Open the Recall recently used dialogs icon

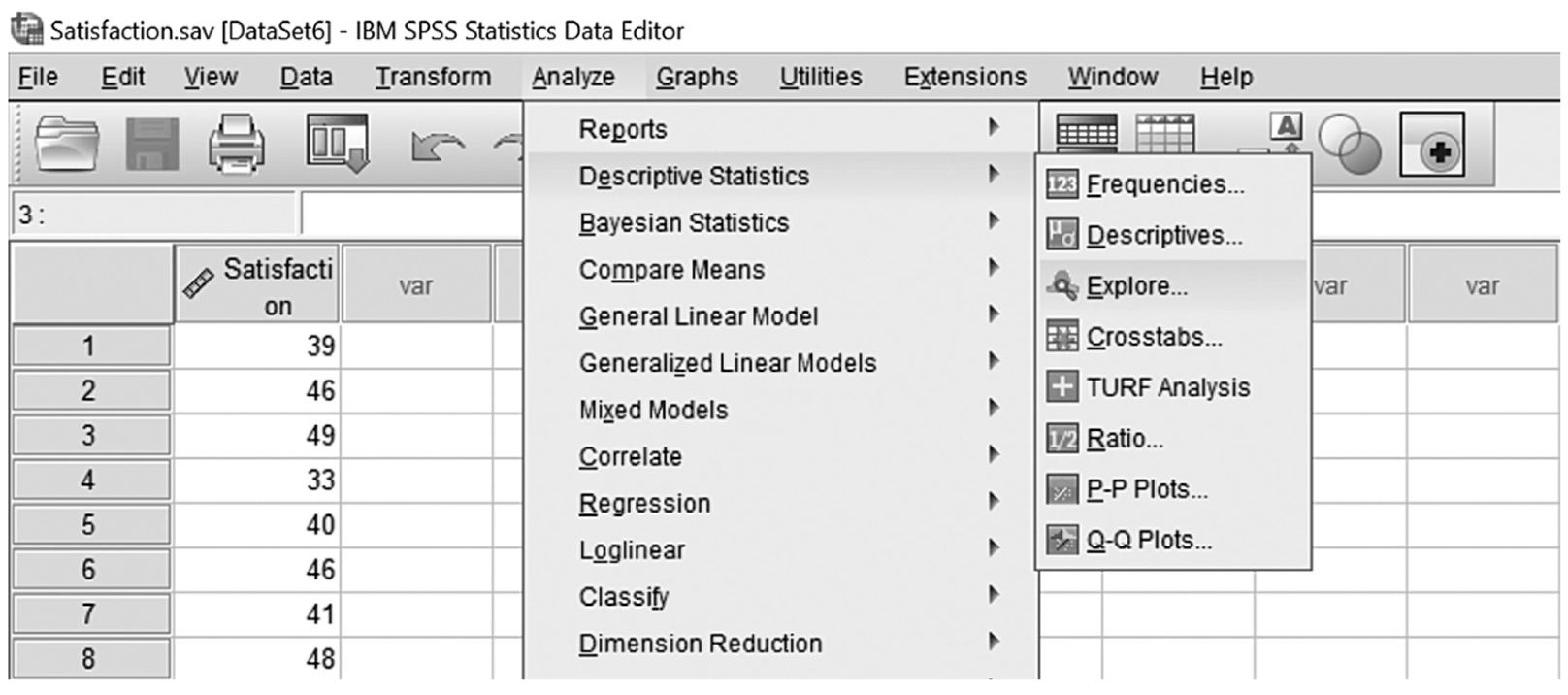pos(337,144)
